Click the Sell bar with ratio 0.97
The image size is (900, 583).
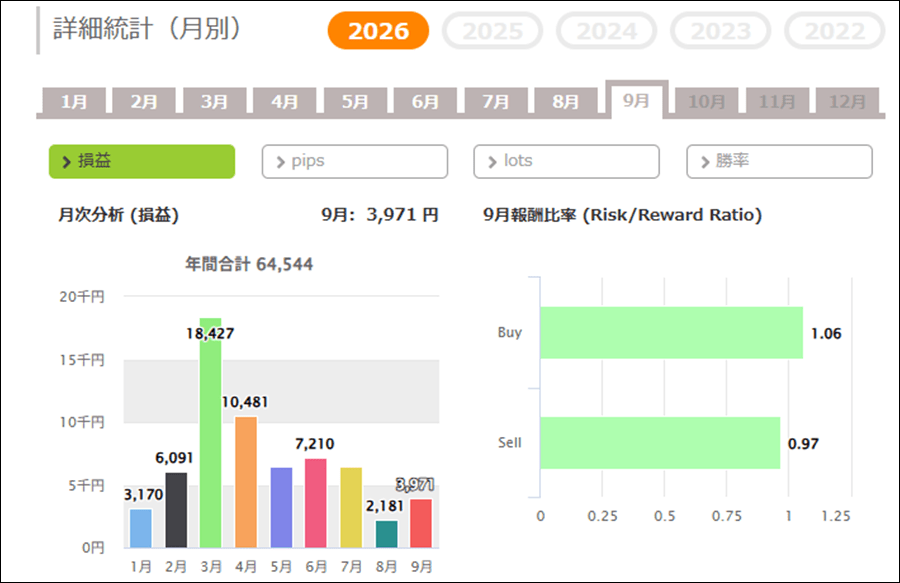(660, 443)
